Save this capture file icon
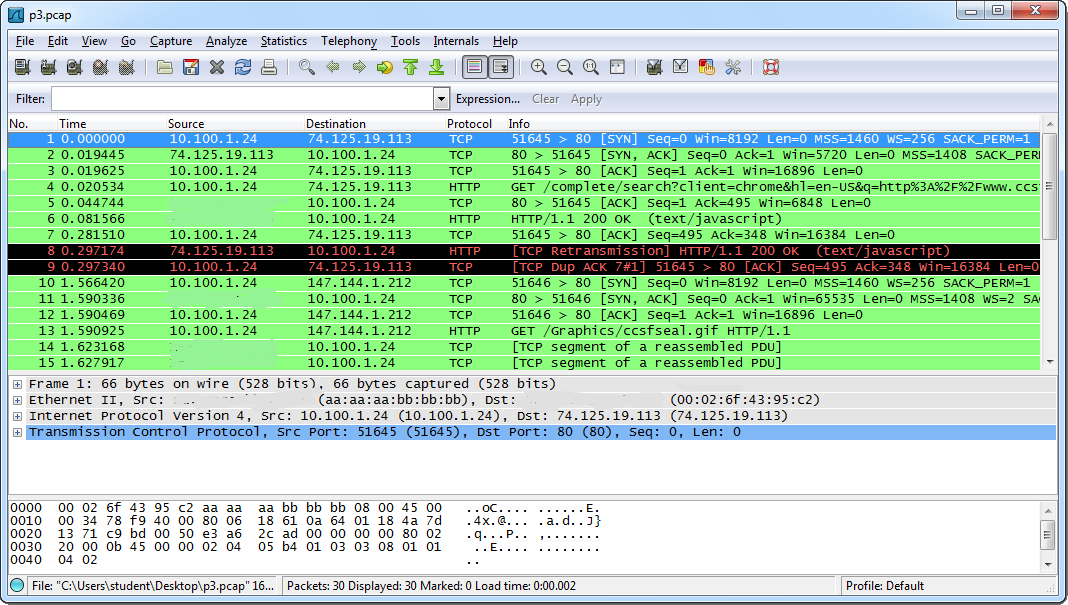 (x=191, y=67)
